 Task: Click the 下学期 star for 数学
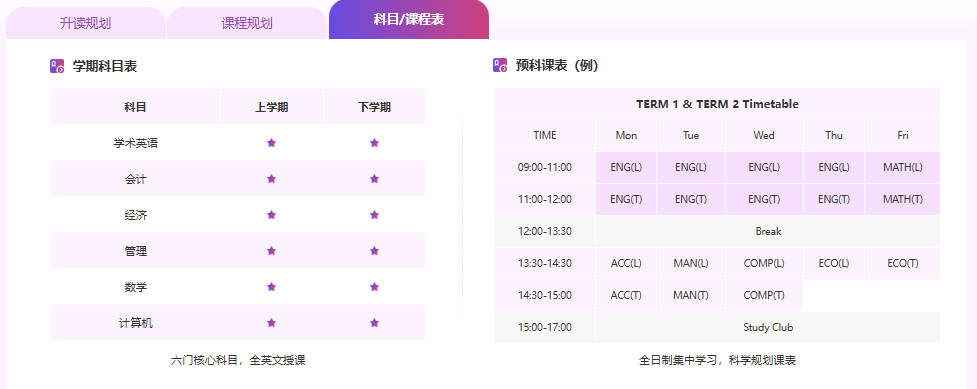(x=374, y=287)
